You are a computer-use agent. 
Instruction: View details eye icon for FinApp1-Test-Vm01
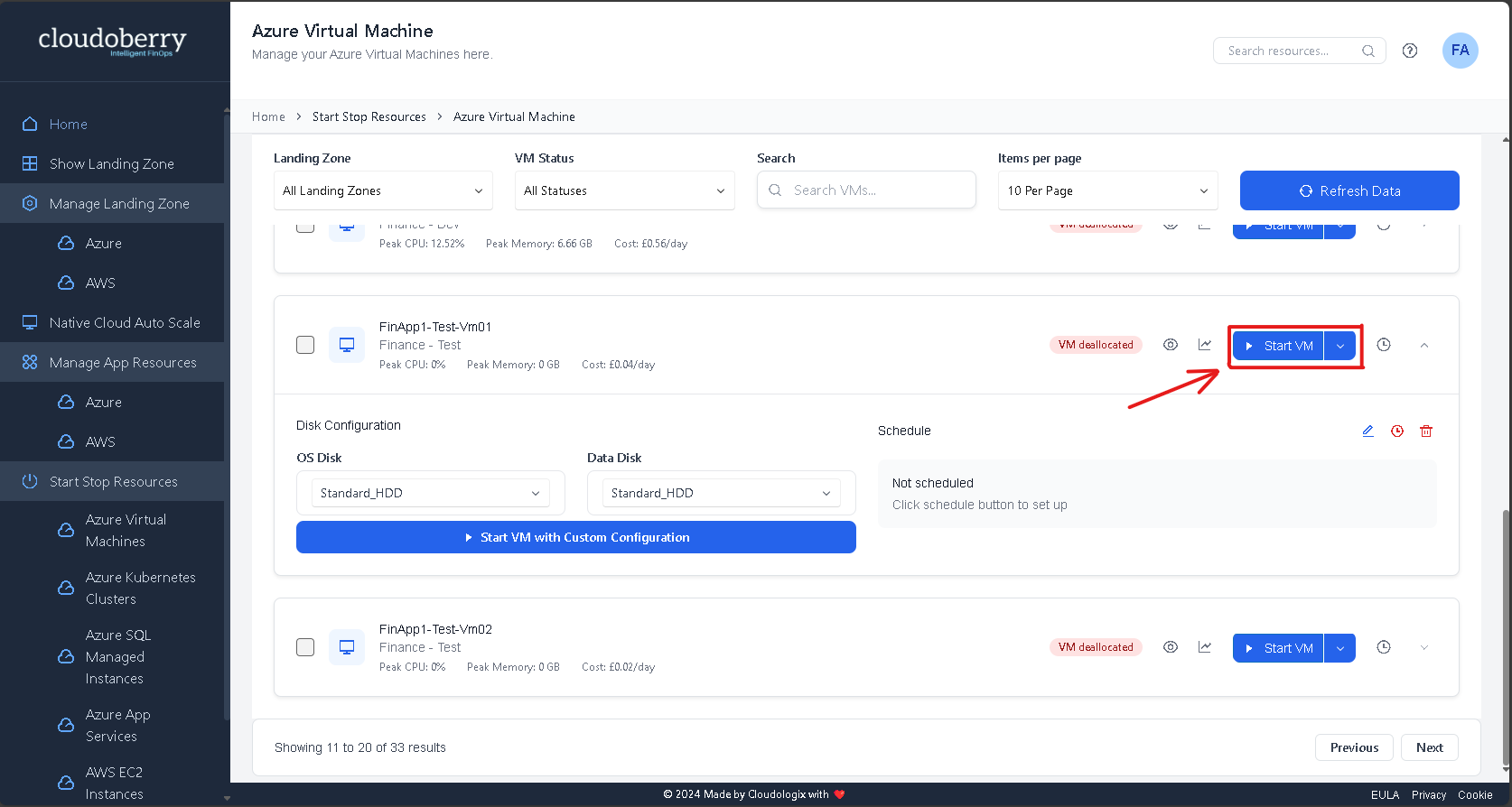click(x=1170, y=345)
